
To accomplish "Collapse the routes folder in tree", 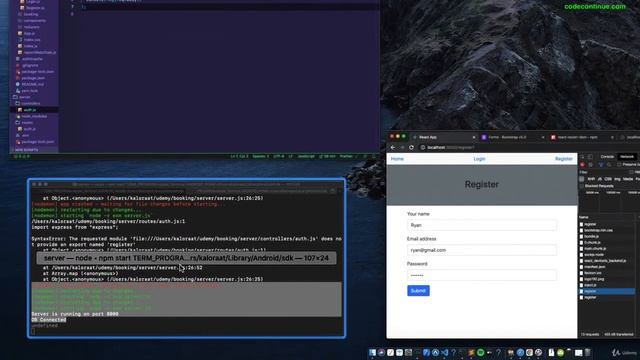I will [x=27, y=122].
